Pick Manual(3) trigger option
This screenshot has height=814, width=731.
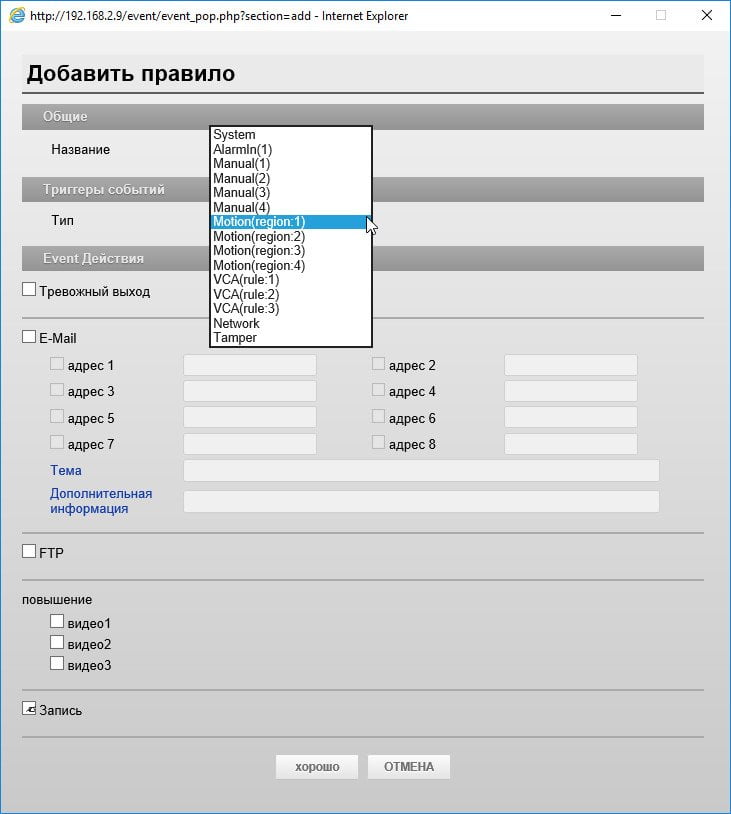click(291, 193)
